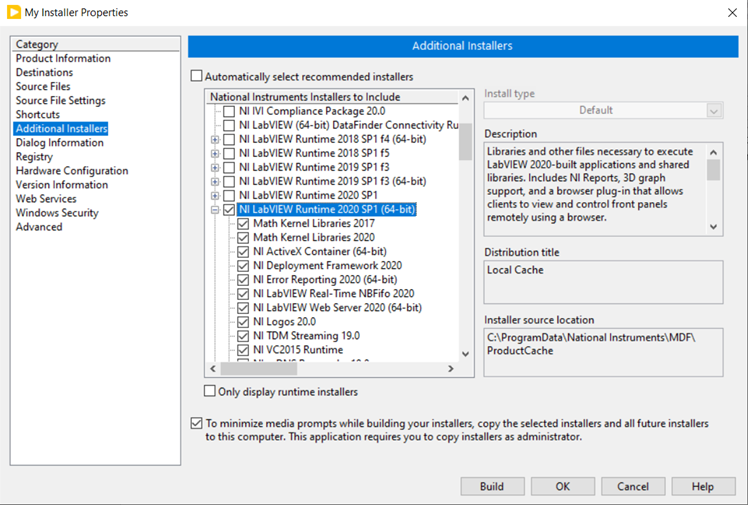Uncheck NI LabVIEW Real-Time NBFifo 2020
This screenshot has width=748, height=505.
pyautogui.click(x=243, y=294)
